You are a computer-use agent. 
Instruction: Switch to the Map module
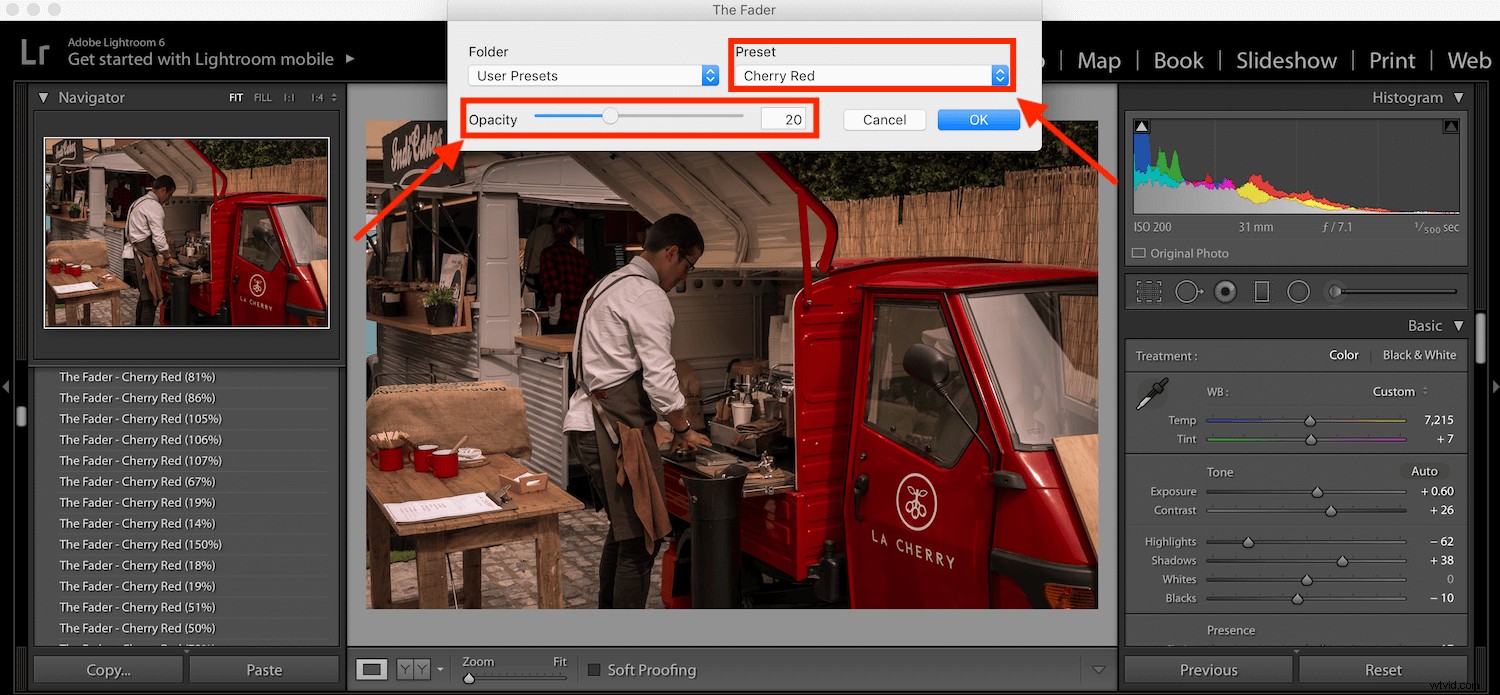click(1098, 60)
